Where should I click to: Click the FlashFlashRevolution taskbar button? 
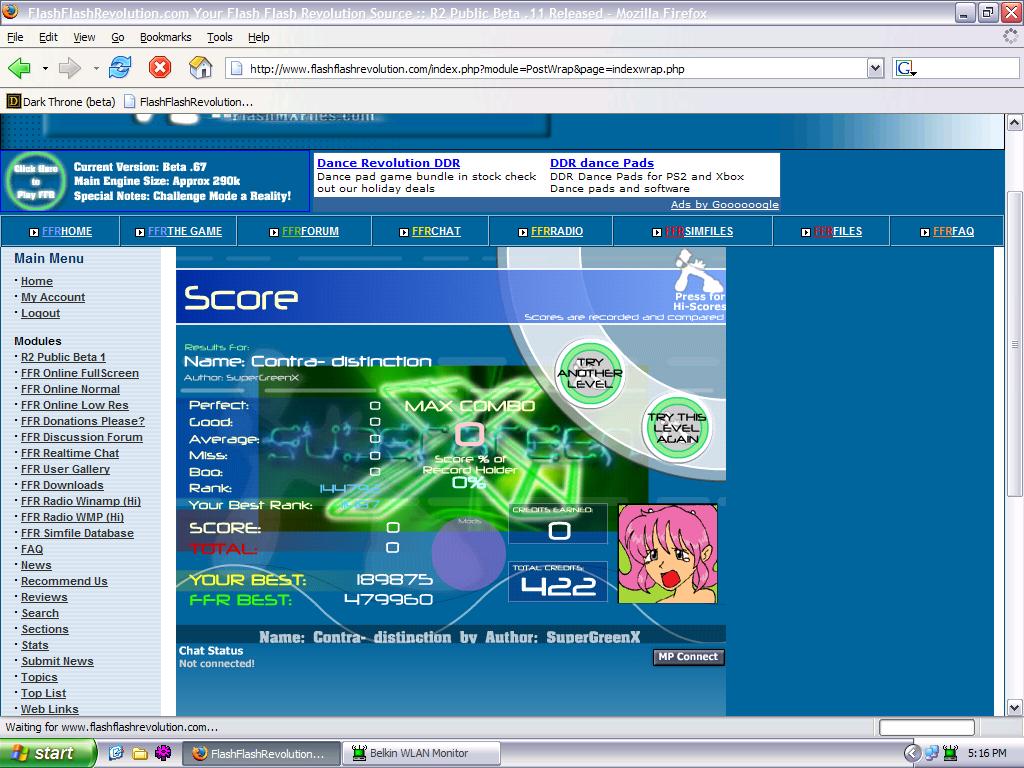(261, 754)
